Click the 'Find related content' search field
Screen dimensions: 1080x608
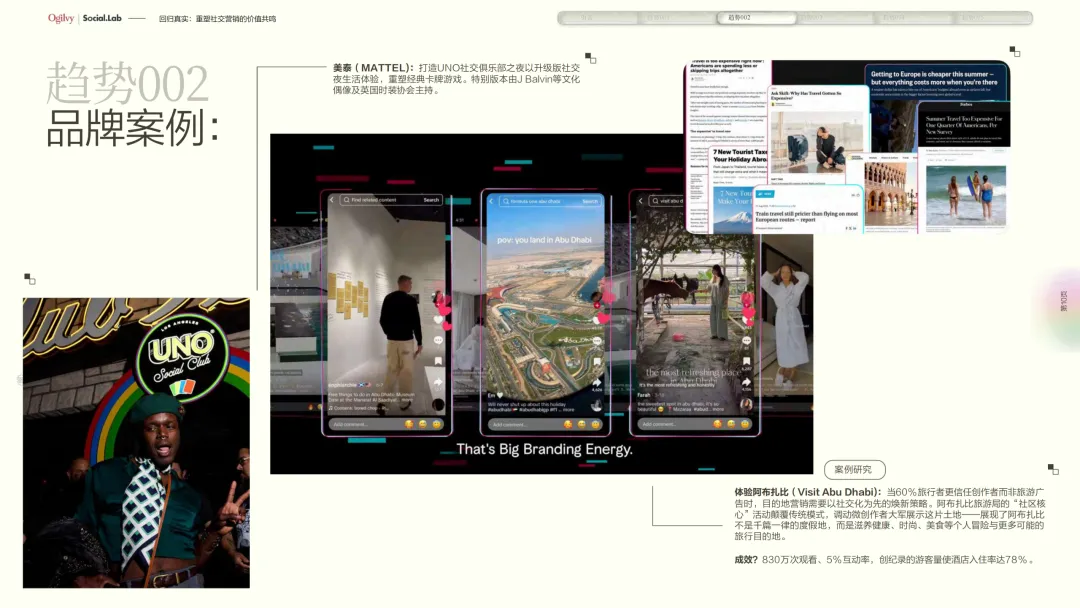coord(391,200)
